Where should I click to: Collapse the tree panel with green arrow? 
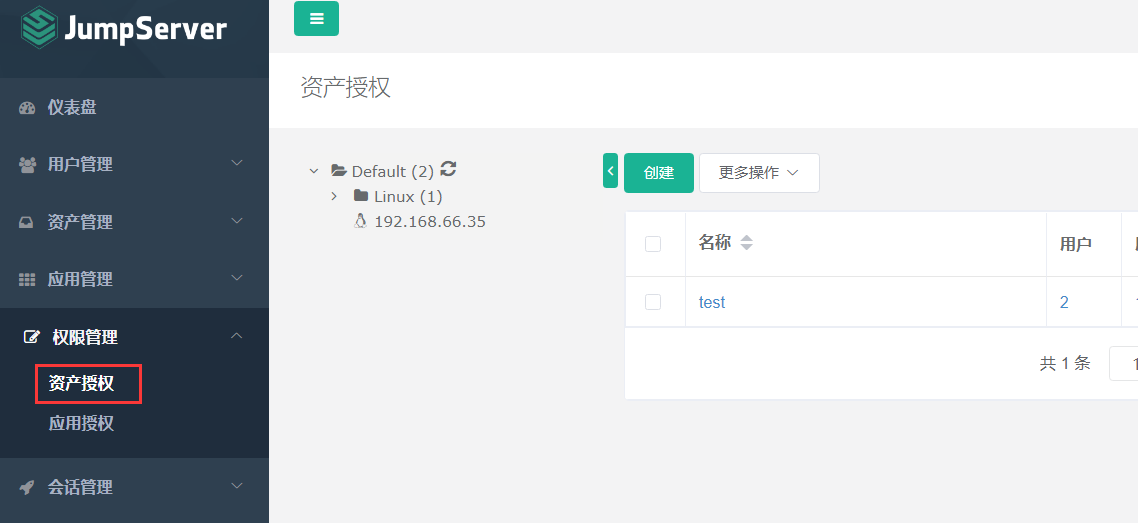[x=610, y=170]
